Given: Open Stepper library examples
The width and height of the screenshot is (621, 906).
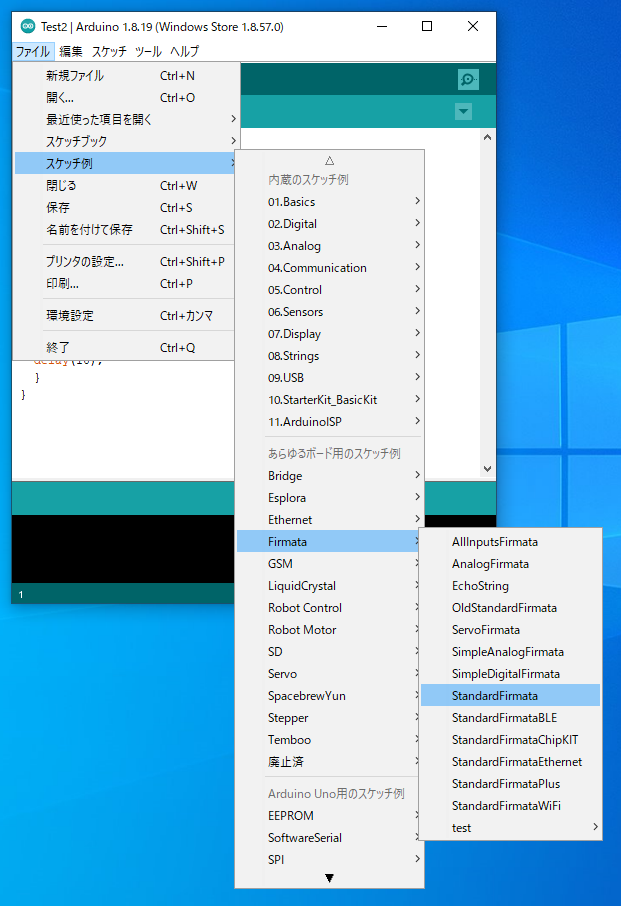Looking at the screenshot, I should click(330, 717).
